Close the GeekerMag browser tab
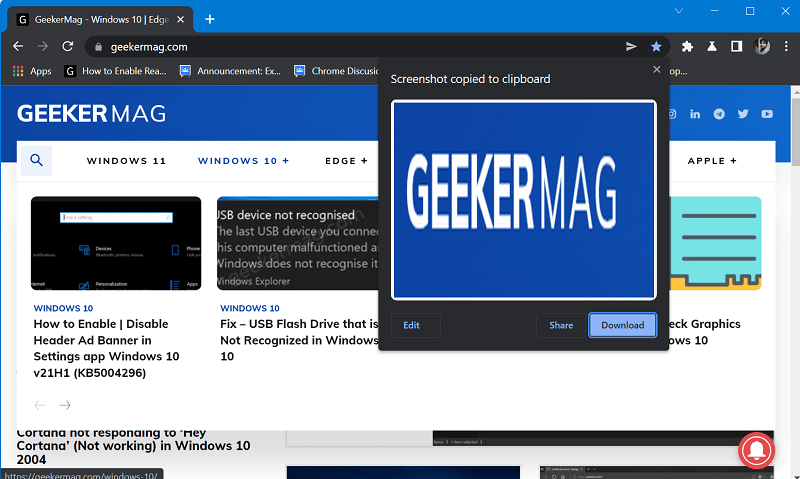 pyautogui.click(x=180, y=19)
